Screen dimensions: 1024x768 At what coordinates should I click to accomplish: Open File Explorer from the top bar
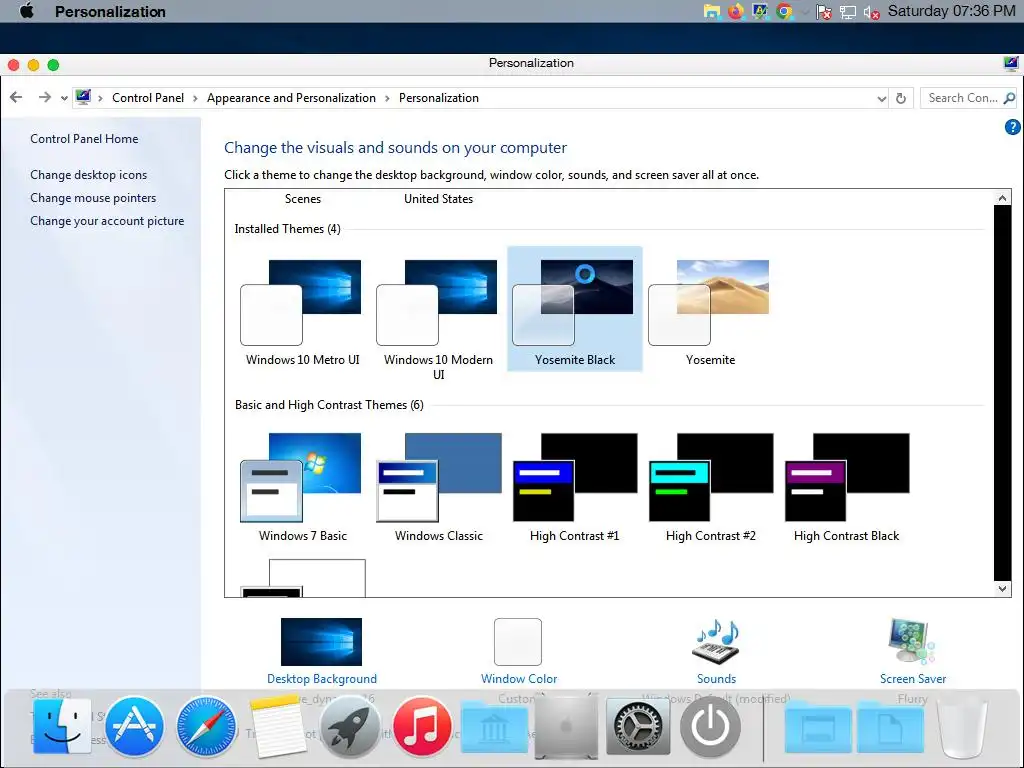[x=712, y=12]
